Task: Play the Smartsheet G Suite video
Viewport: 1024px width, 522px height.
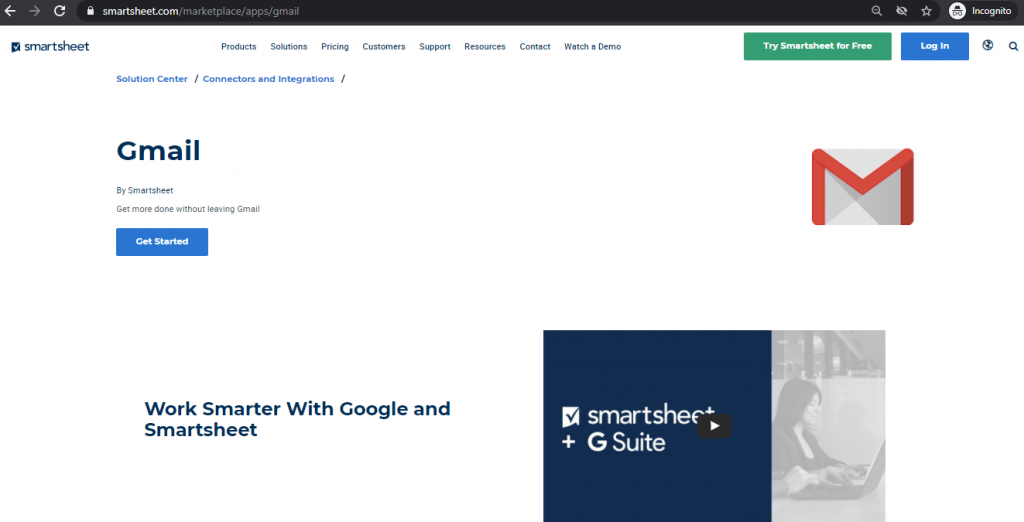Action: (x=714, y=426)
